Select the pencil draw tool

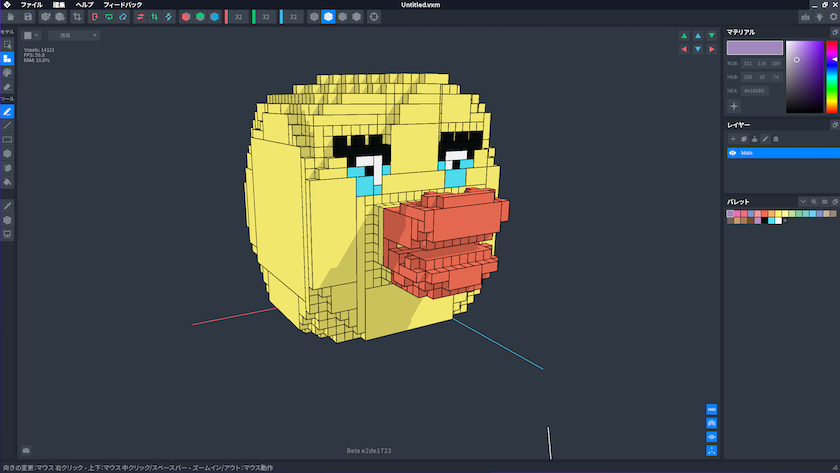pyautogui.click(x=8, y=111)
